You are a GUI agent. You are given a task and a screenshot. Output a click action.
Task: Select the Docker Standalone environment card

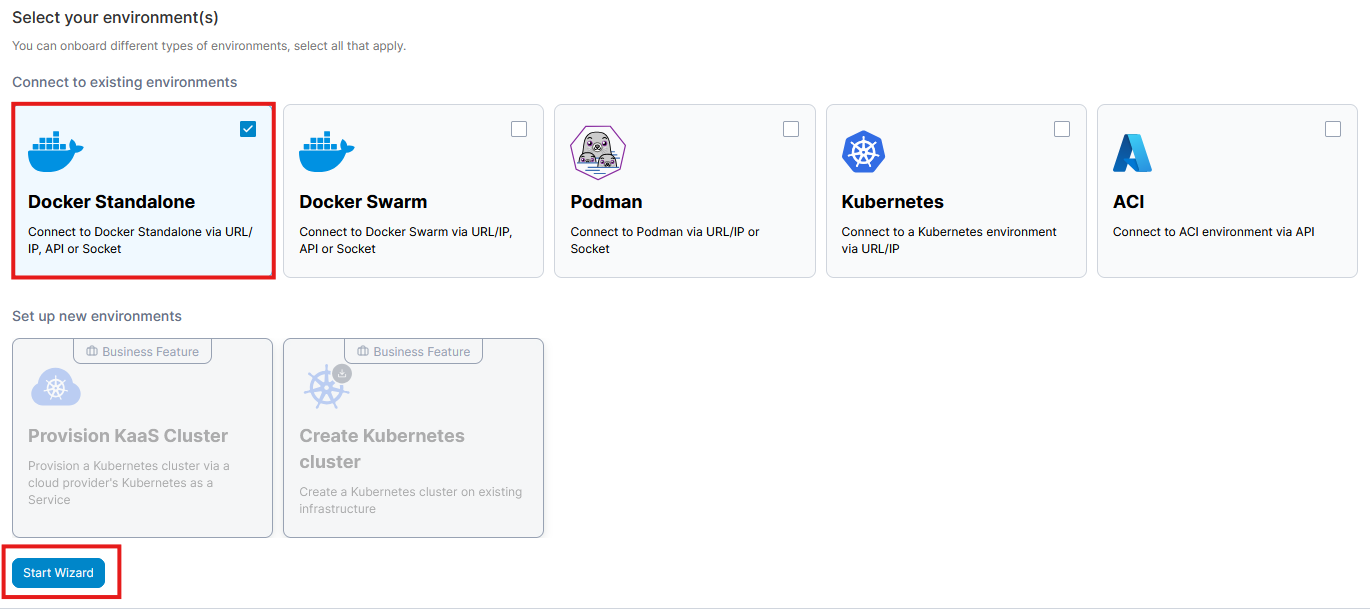[142, 190]
